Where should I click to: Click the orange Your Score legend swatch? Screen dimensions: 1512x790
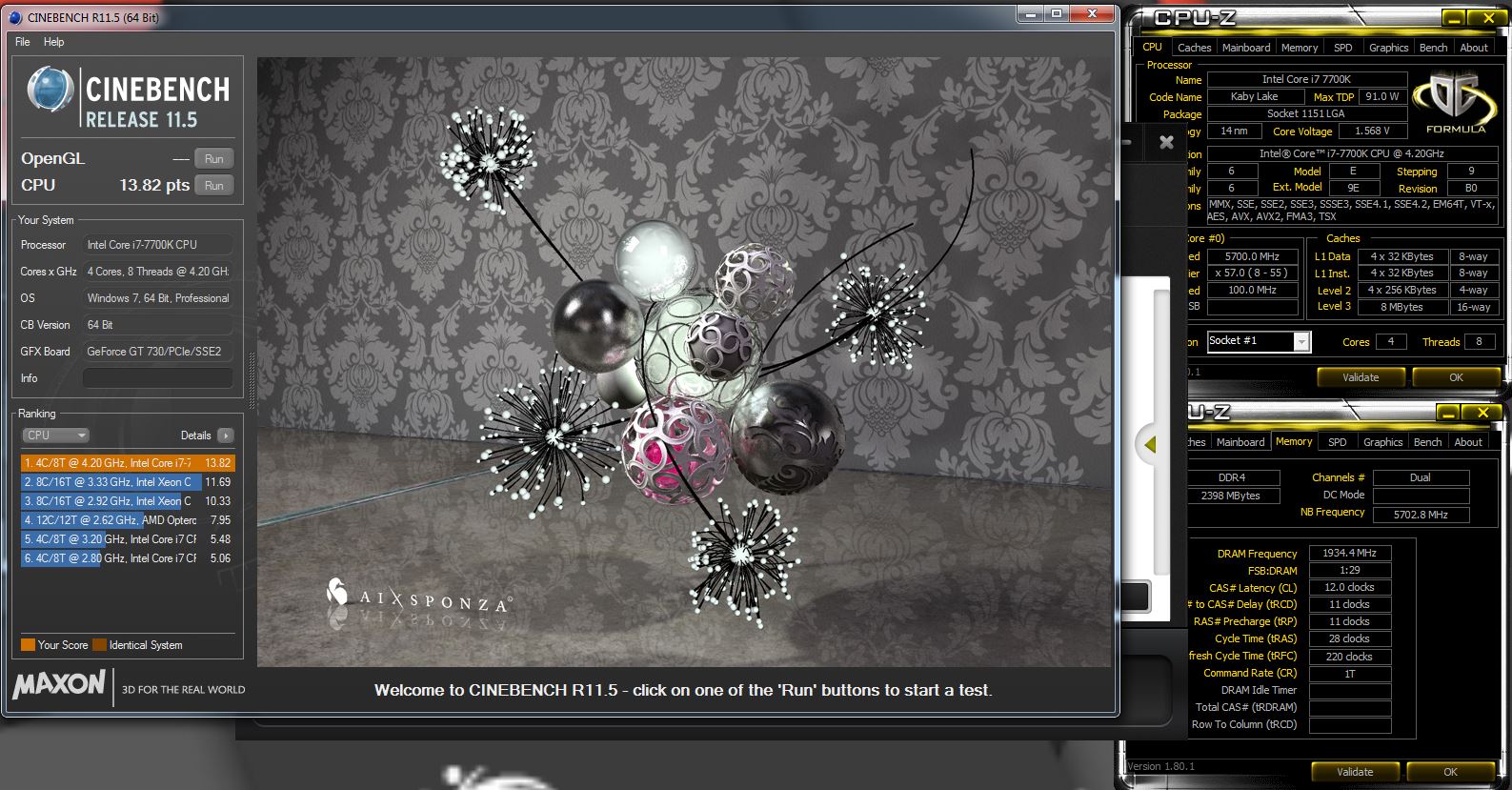pyautogui.click(x=28, y=645)
